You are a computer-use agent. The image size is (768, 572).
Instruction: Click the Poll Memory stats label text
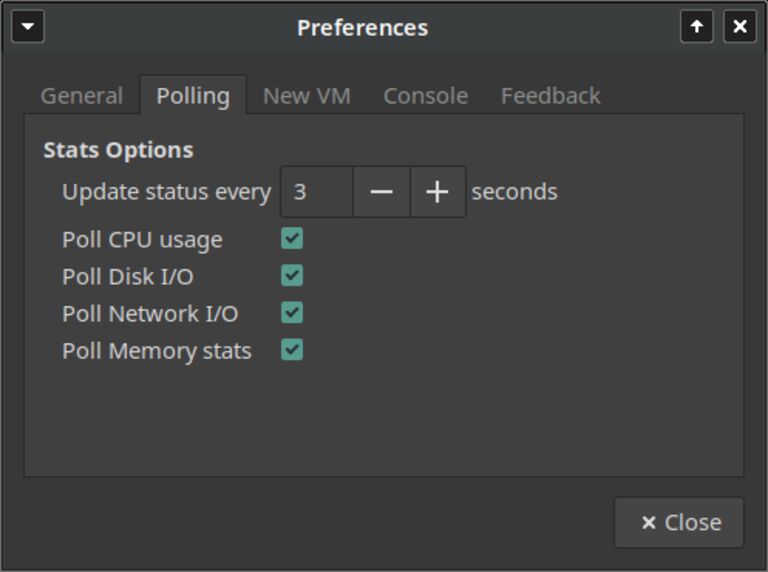click(157, 351)
